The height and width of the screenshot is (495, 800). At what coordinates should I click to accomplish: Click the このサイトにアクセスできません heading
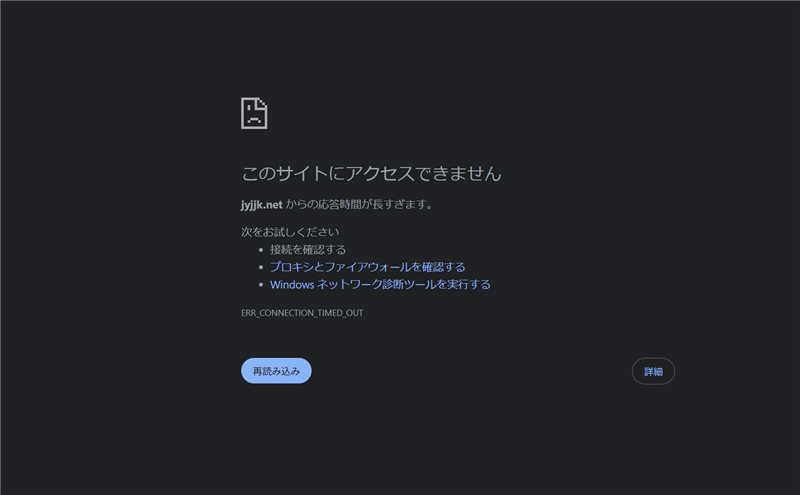(x=371, y=174)
